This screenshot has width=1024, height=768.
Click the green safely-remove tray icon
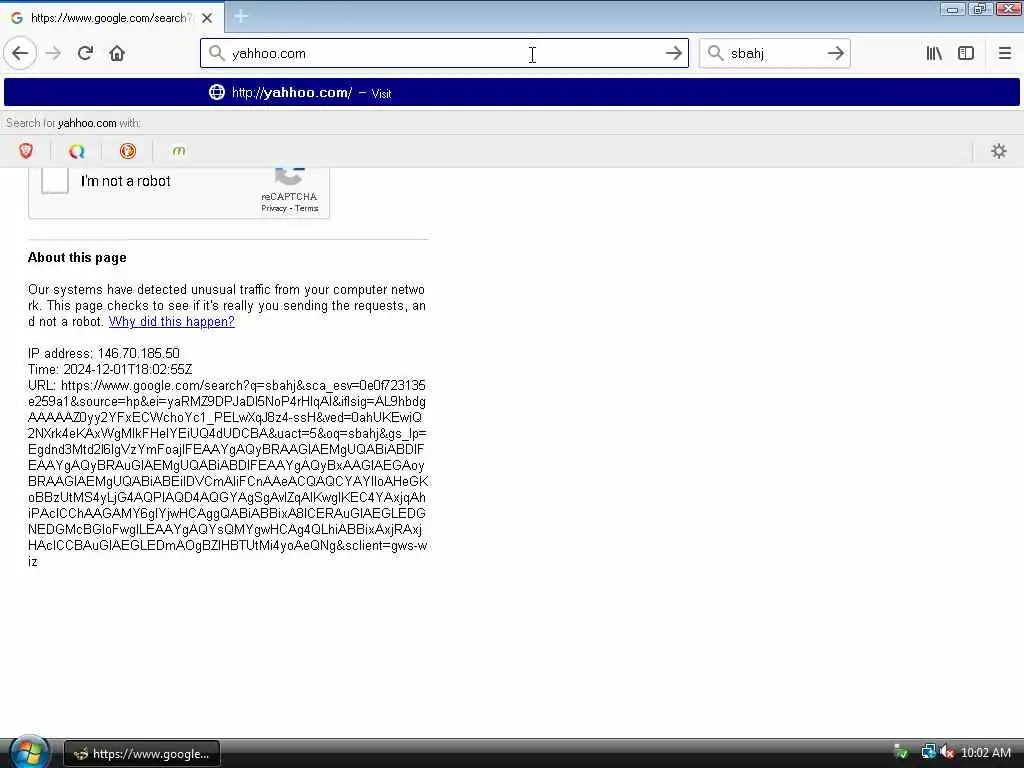(901, 752)
